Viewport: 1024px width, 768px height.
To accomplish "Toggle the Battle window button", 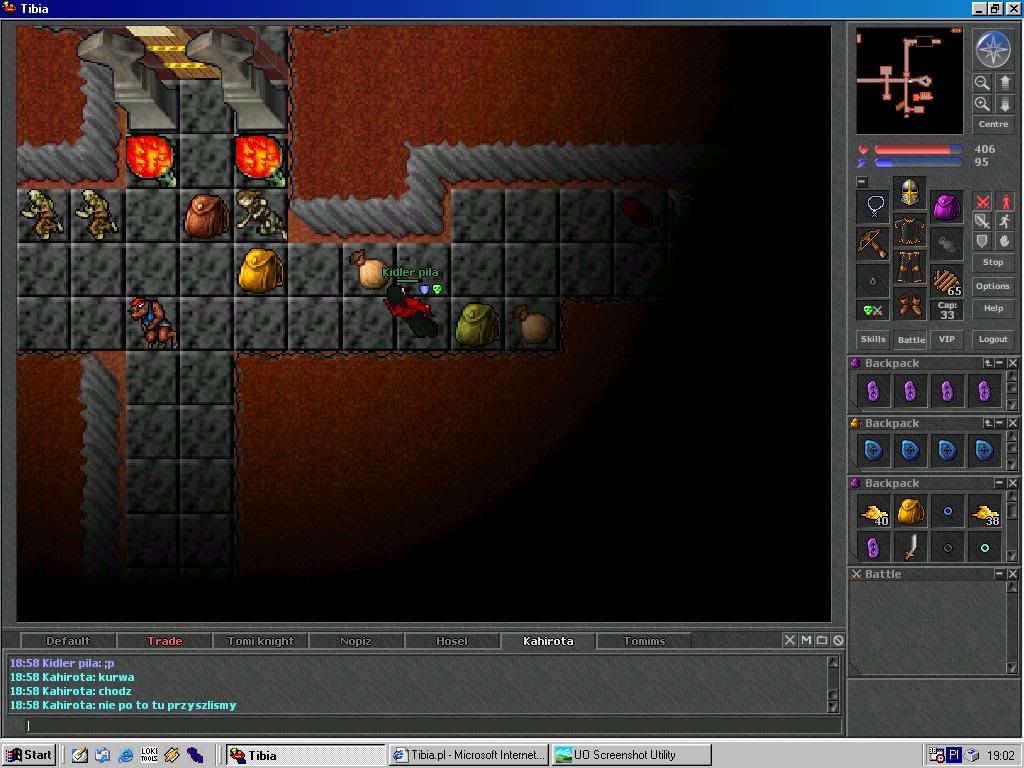I will pyautogui.click(x=911, y=340).
